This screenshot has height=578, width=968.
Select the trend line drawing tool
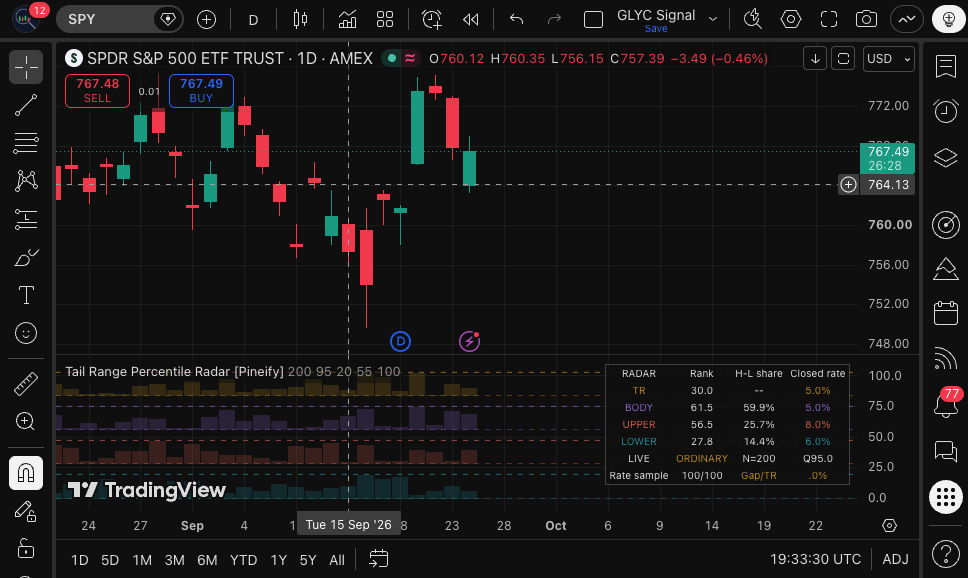[x=26, y=105]
